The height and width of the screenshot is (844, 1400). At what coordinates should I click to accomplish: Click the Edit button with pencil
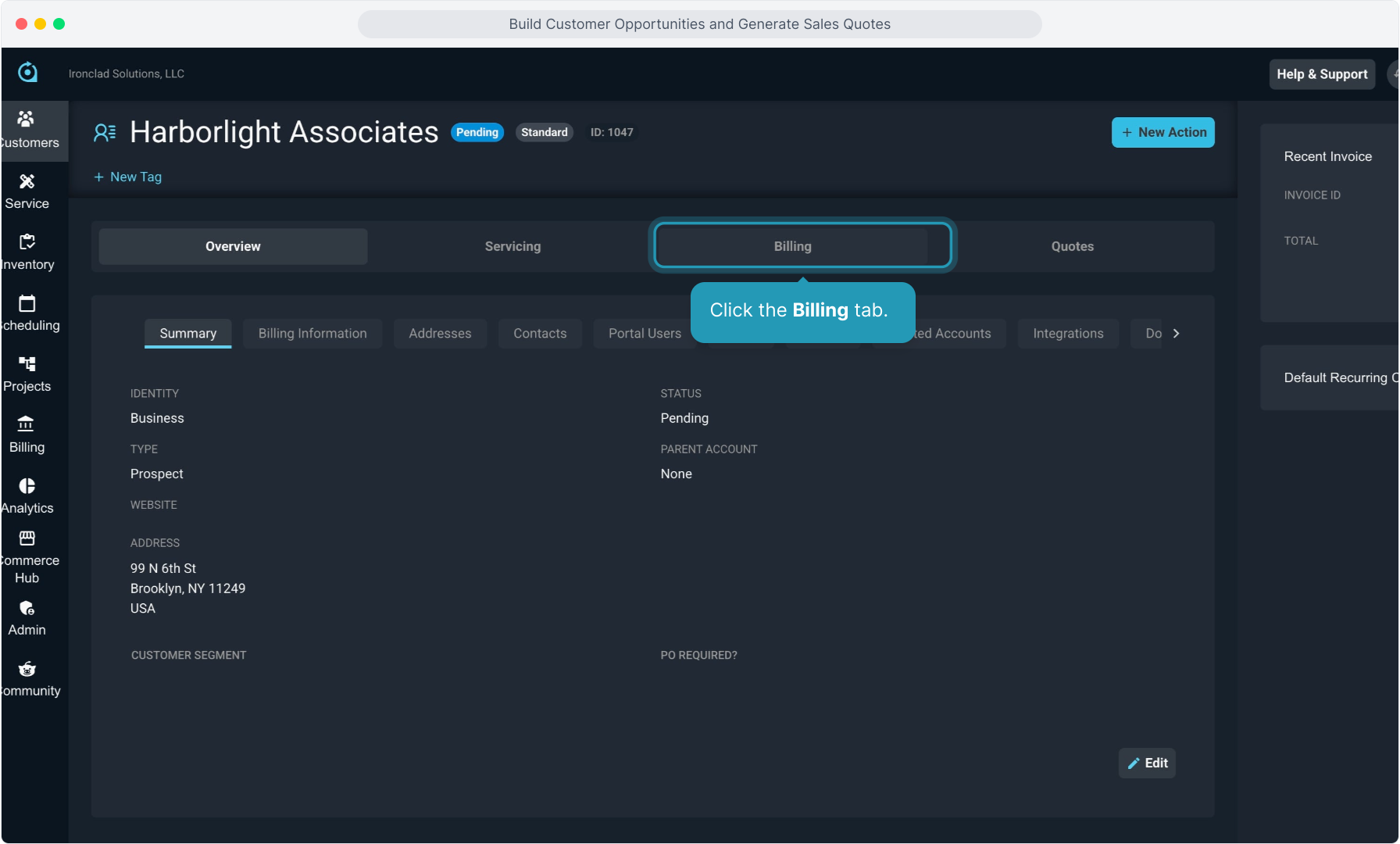click(x=1147, y=763)
